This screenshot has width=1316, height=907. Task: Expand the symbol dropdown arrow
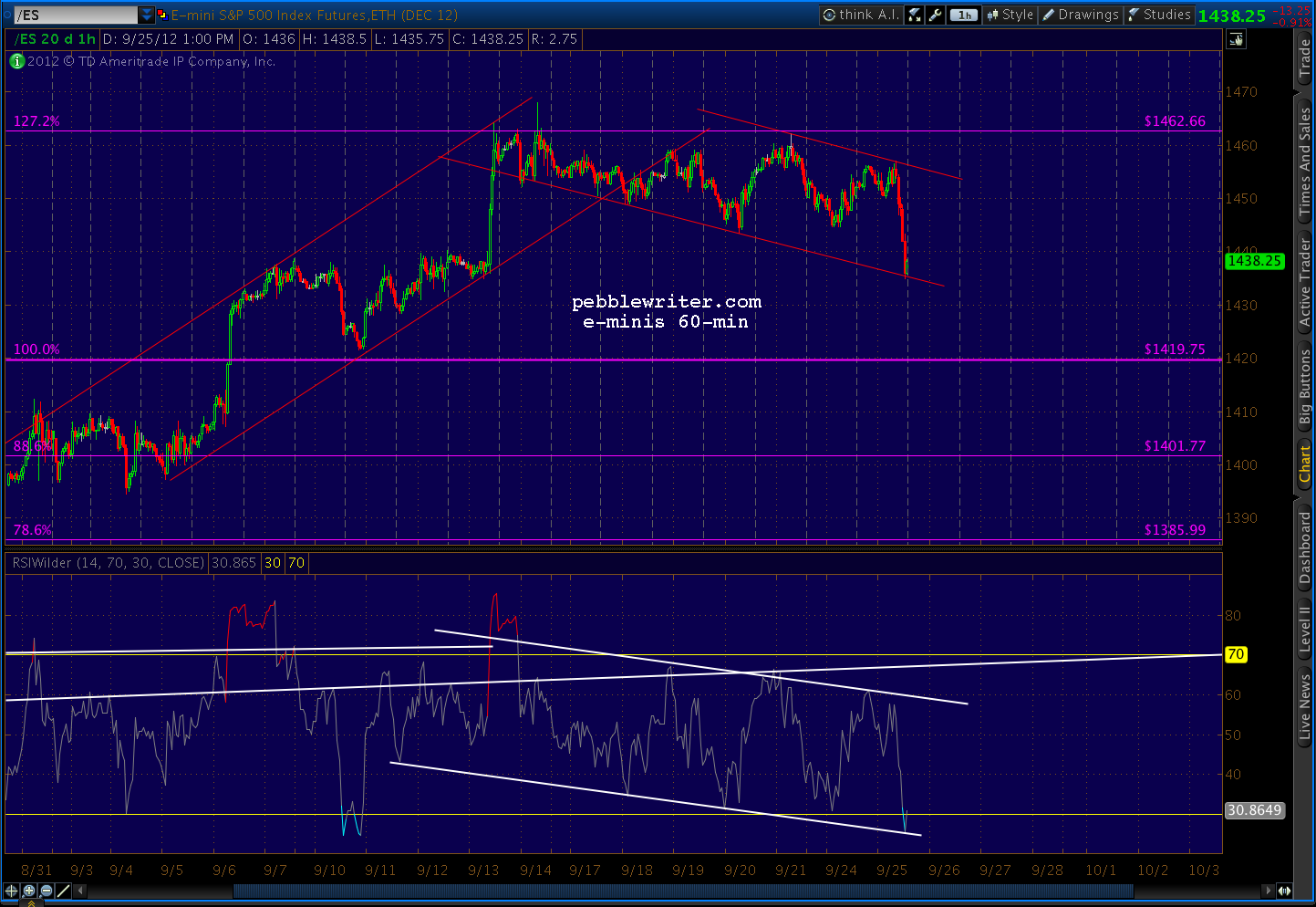tap(147, 16)
